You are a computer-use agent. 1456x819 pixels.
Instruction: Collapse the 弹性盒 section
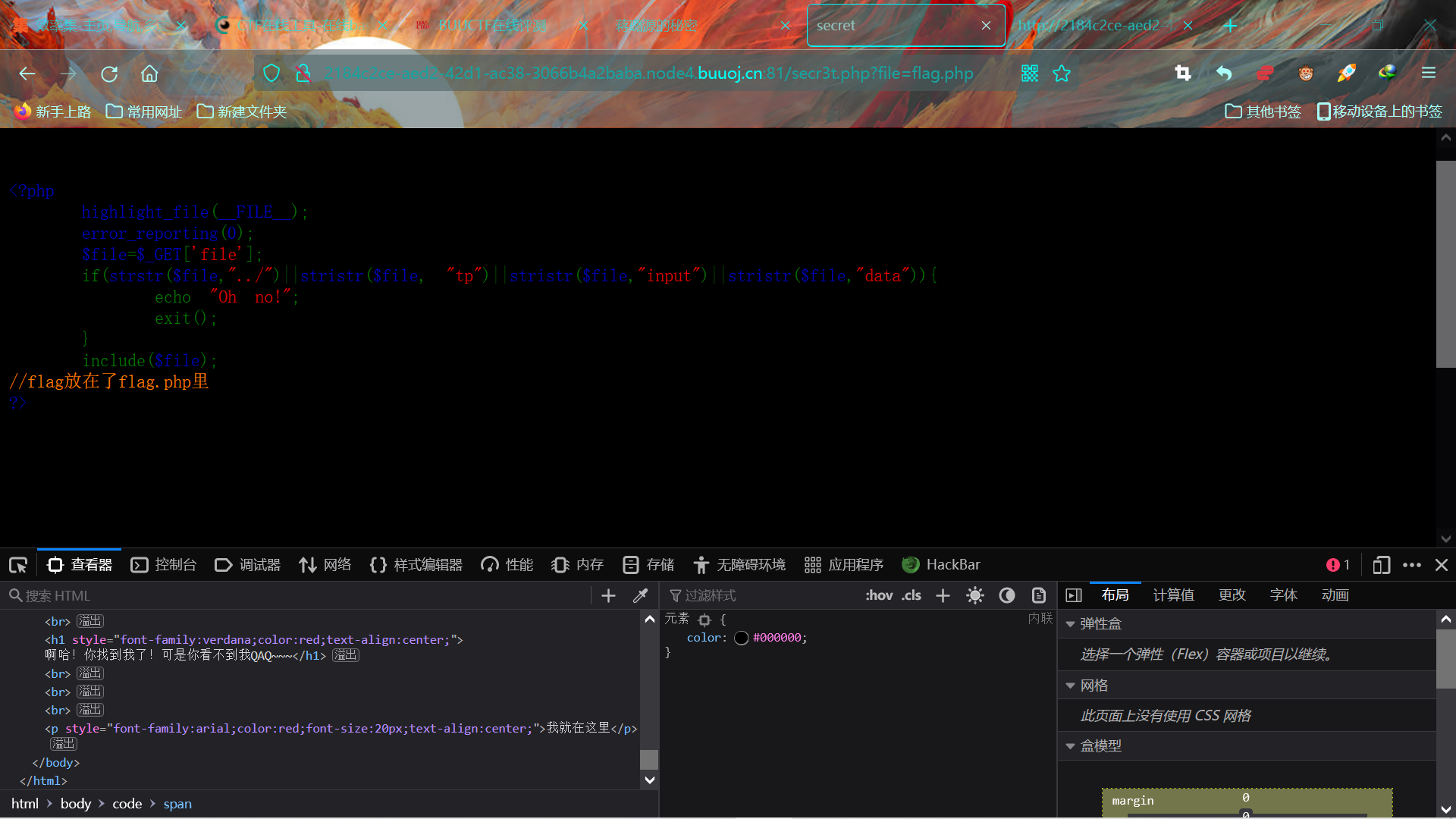tap(1070, 624)
